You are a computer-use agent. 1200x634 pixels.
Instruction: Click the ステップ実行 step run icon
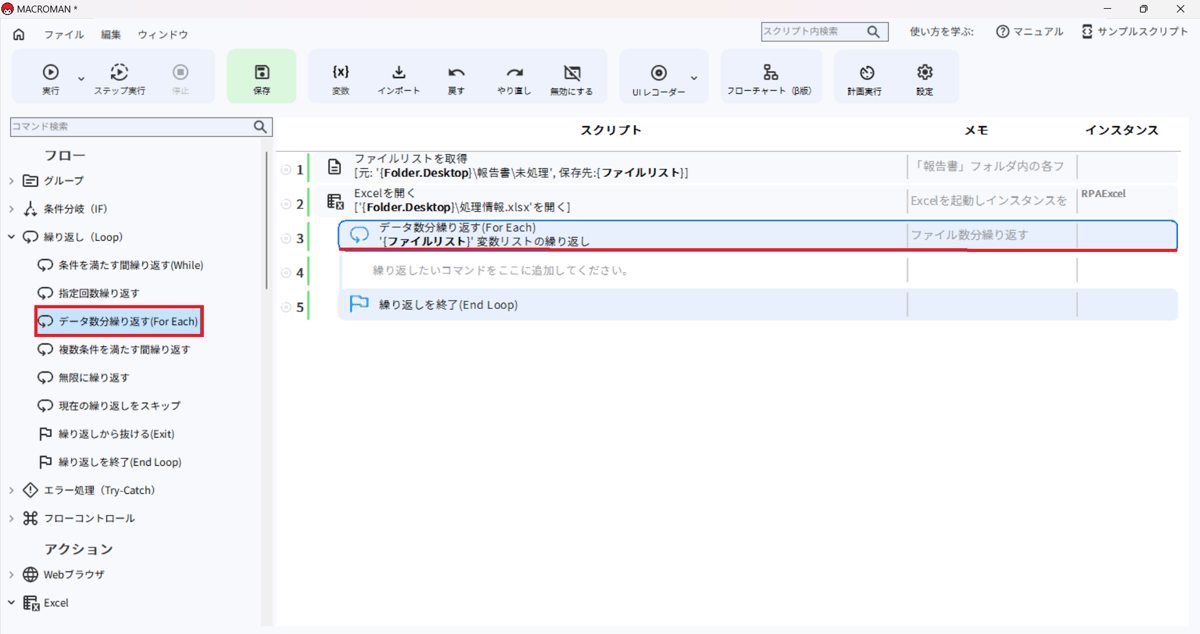(119, 72)
